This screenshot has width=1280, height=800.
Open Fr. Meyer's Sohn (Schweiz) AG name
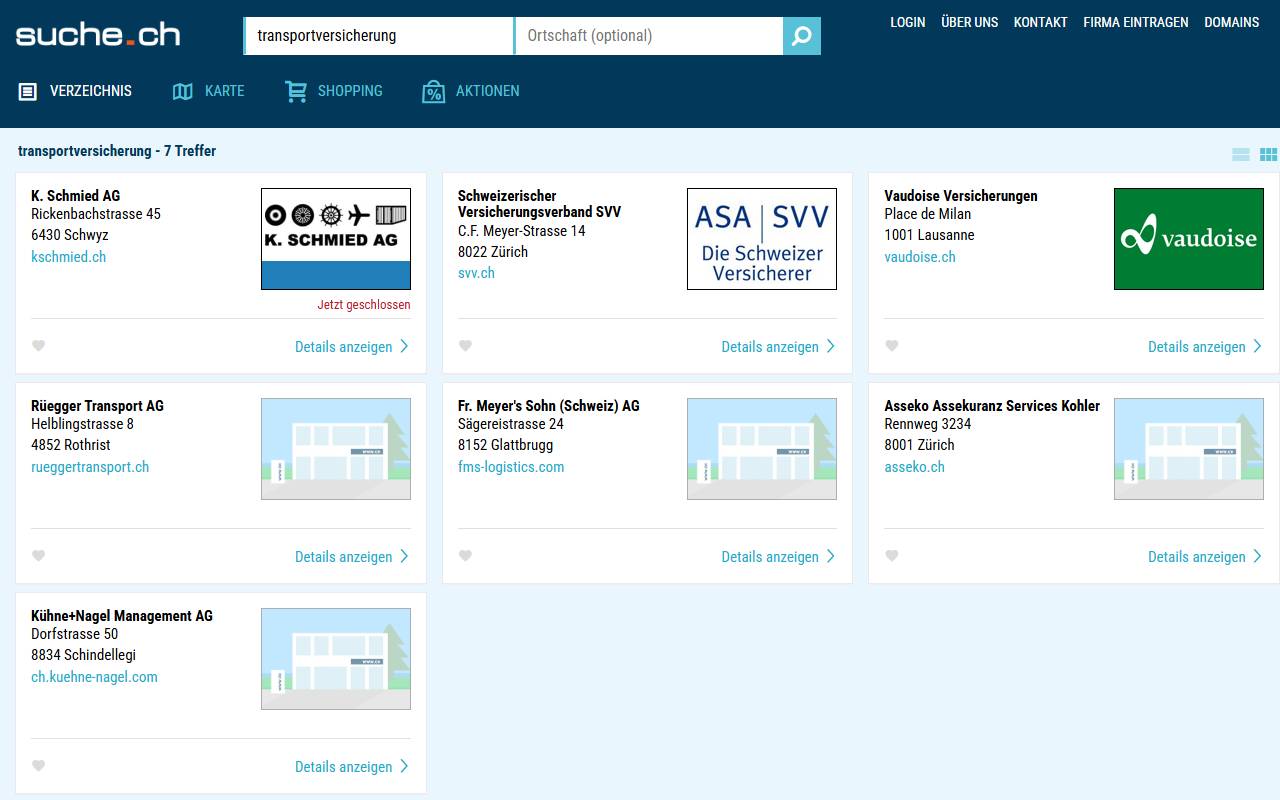(549, 406)
